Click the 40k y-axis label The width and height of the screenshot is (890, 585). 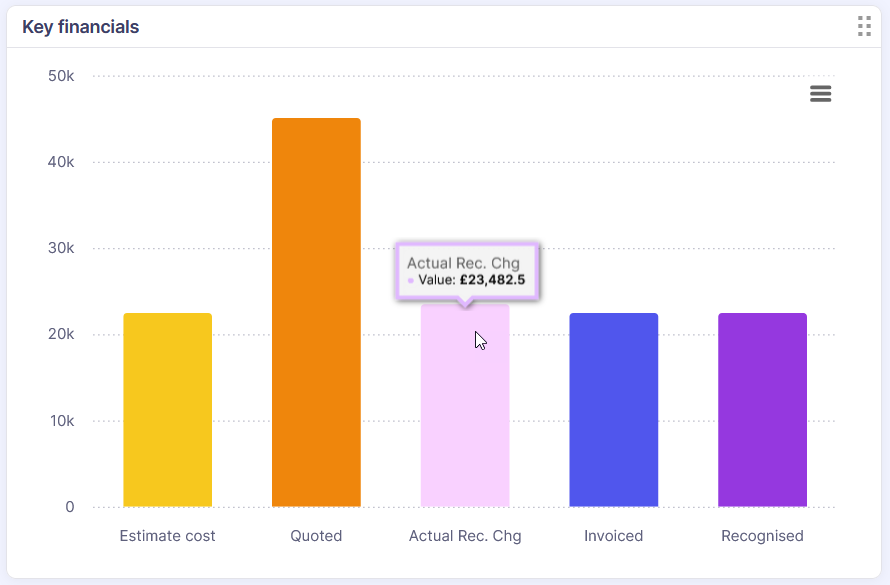pos(61,162)
